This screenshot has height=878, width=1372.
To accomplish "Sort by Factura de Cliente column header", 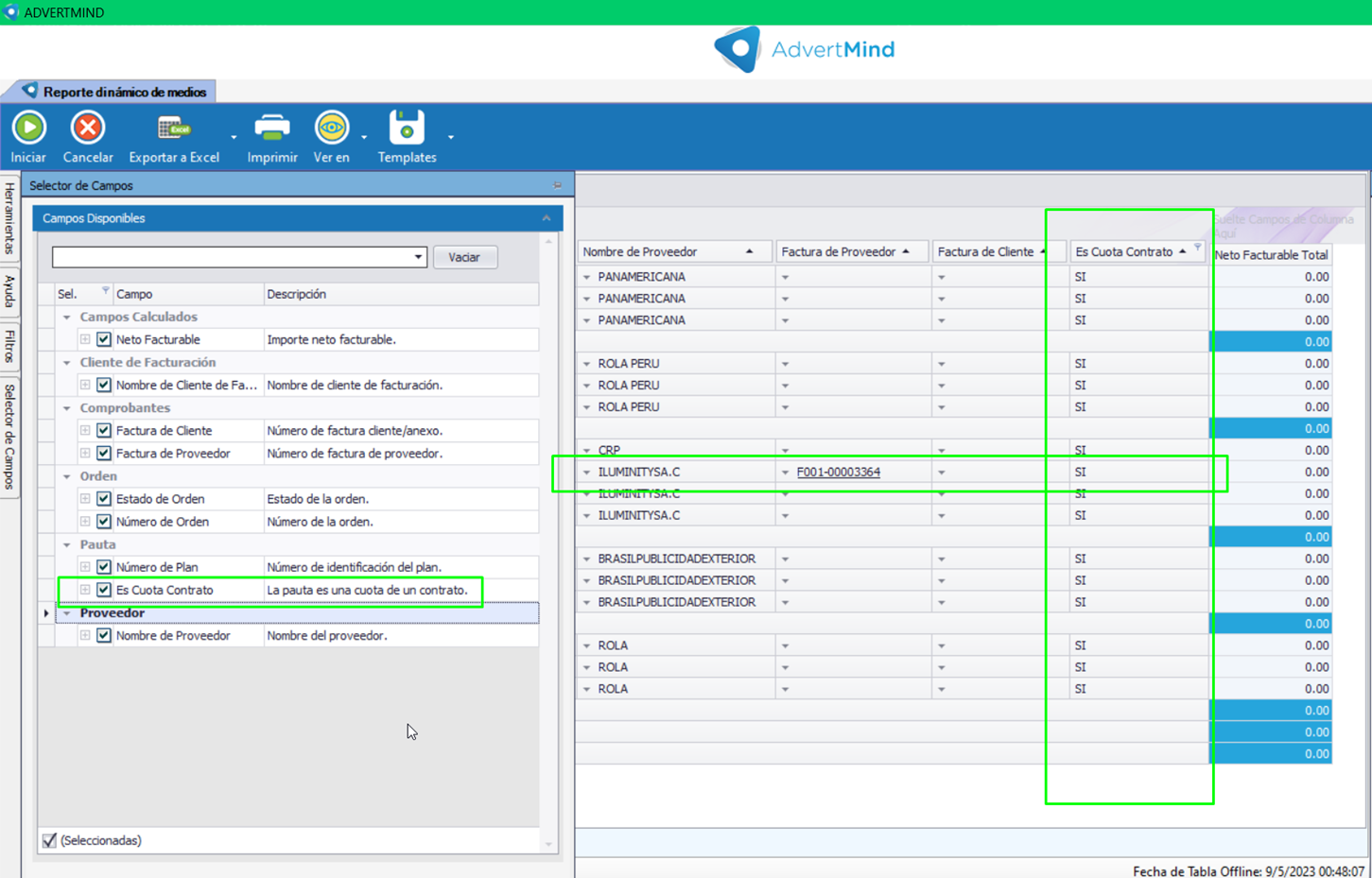I will 999,251.
